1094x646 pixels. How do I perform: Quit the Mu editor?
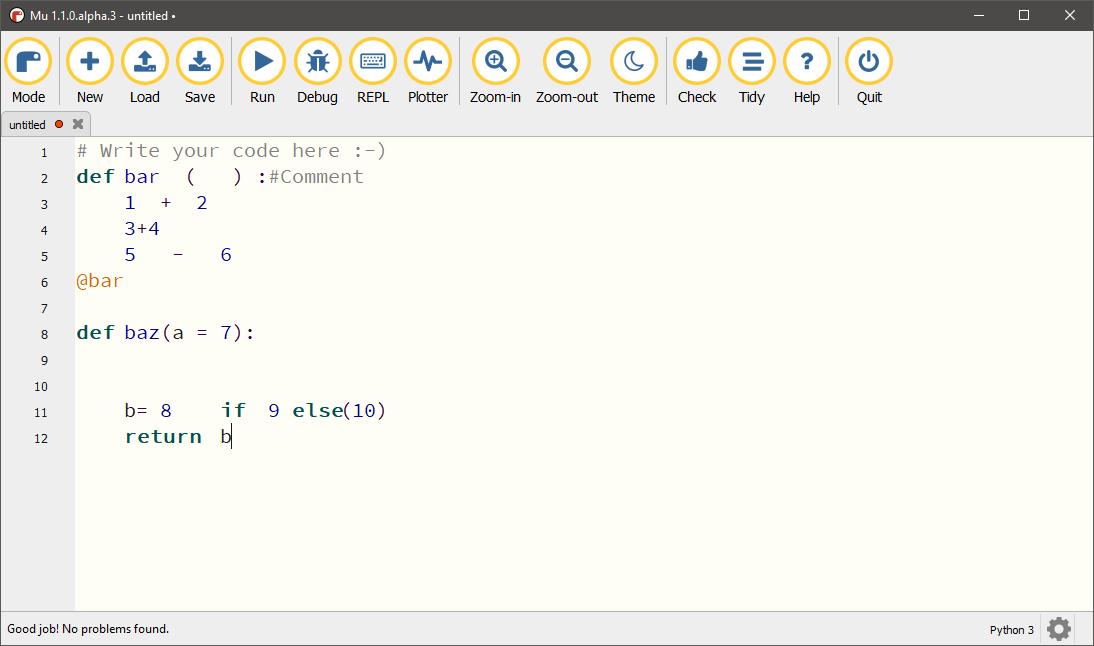[867, 62]
